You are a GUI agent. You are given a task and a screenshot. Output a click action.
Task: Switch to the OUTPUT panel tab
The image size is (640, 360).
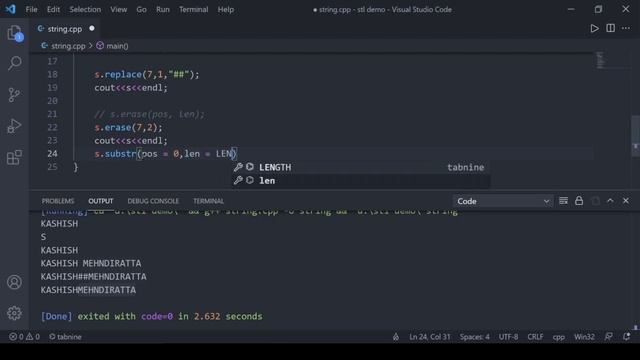[x=101, y=201]
